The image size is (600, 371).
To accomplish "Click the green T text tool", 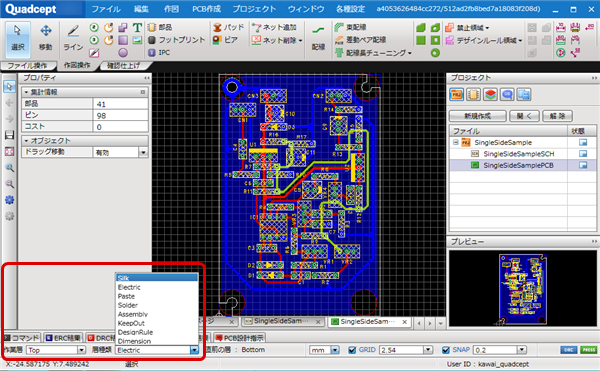I will (x=137, y=27).
